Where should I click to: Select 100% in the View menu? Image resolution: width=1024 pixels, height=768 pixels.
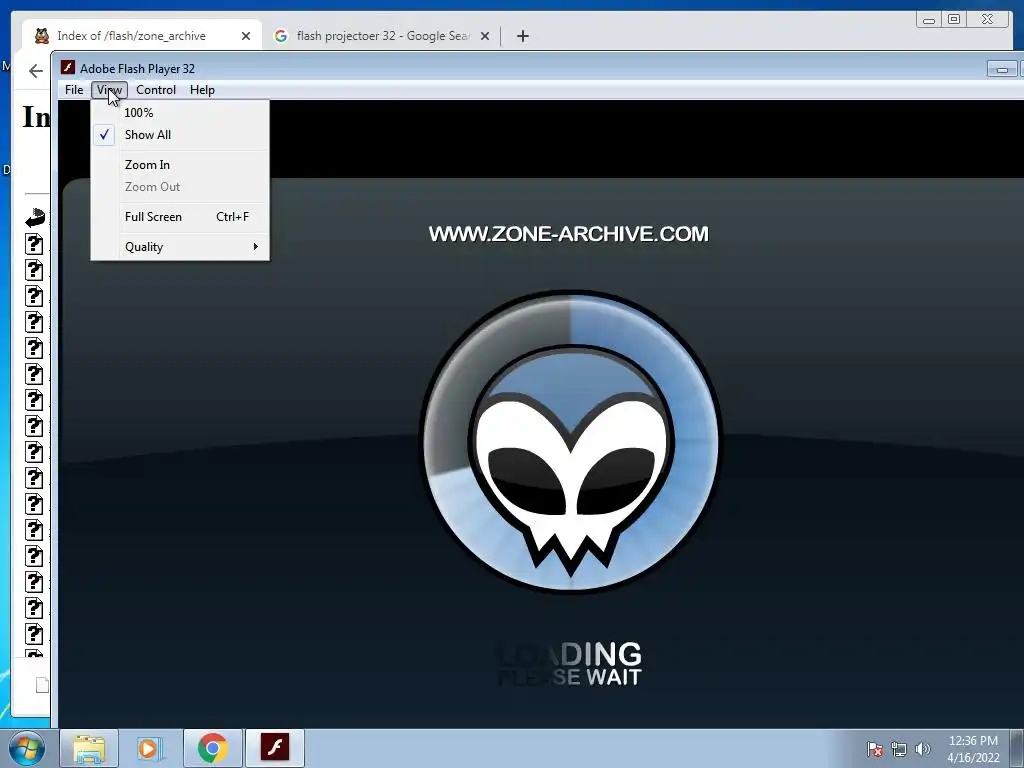tap(180, 112)
